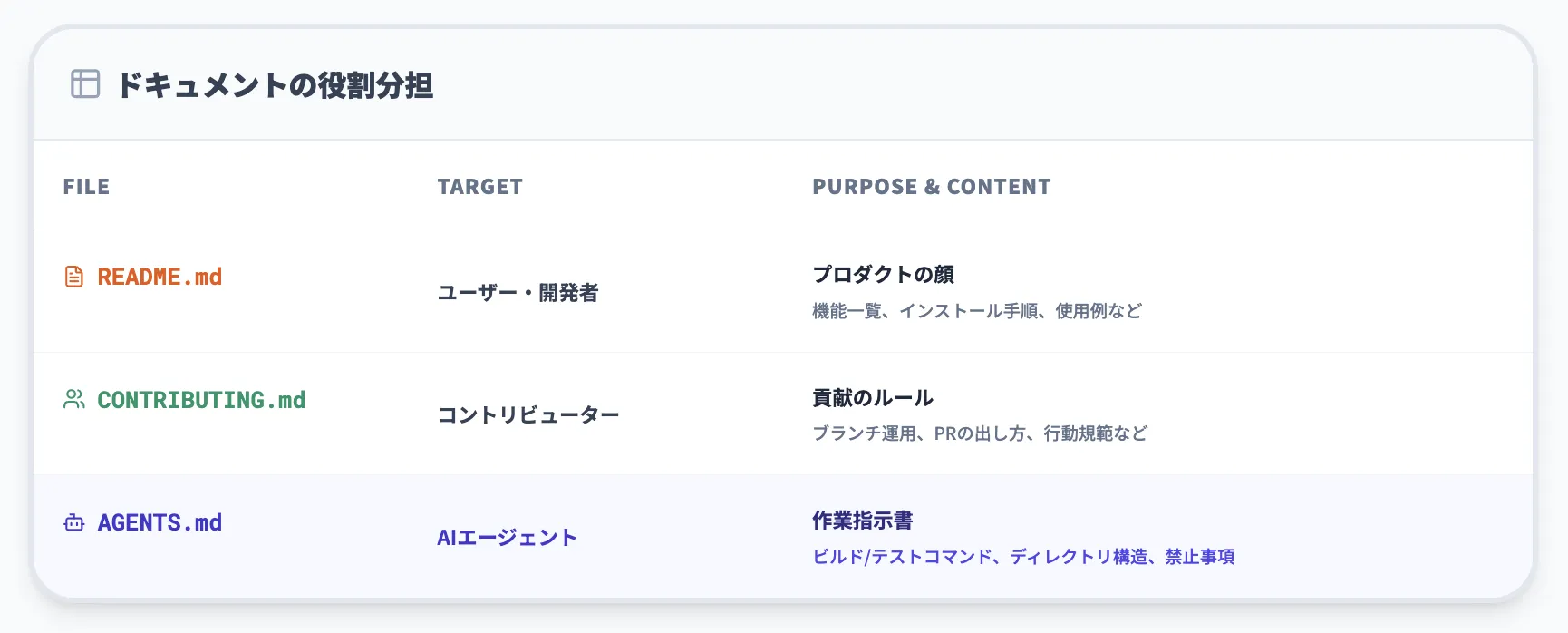
Task: Click the コントリビューター target label
Action: click(x=528, y=414)
